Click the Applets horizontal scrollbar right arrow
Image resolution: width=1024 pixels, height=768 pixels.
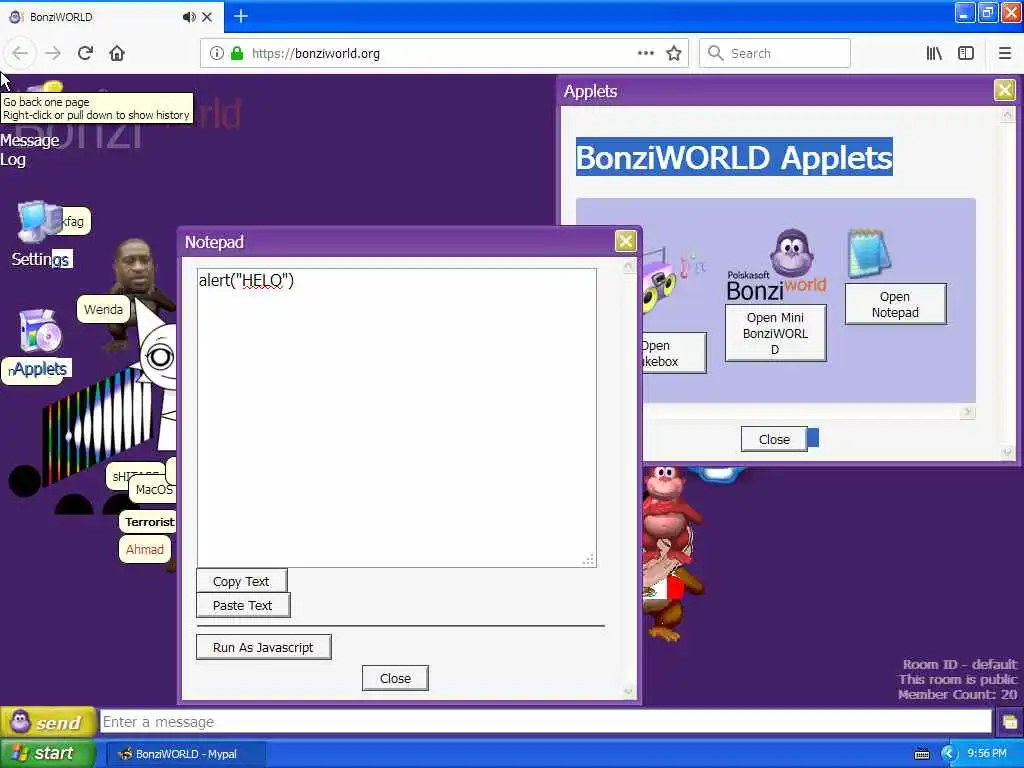968,412
